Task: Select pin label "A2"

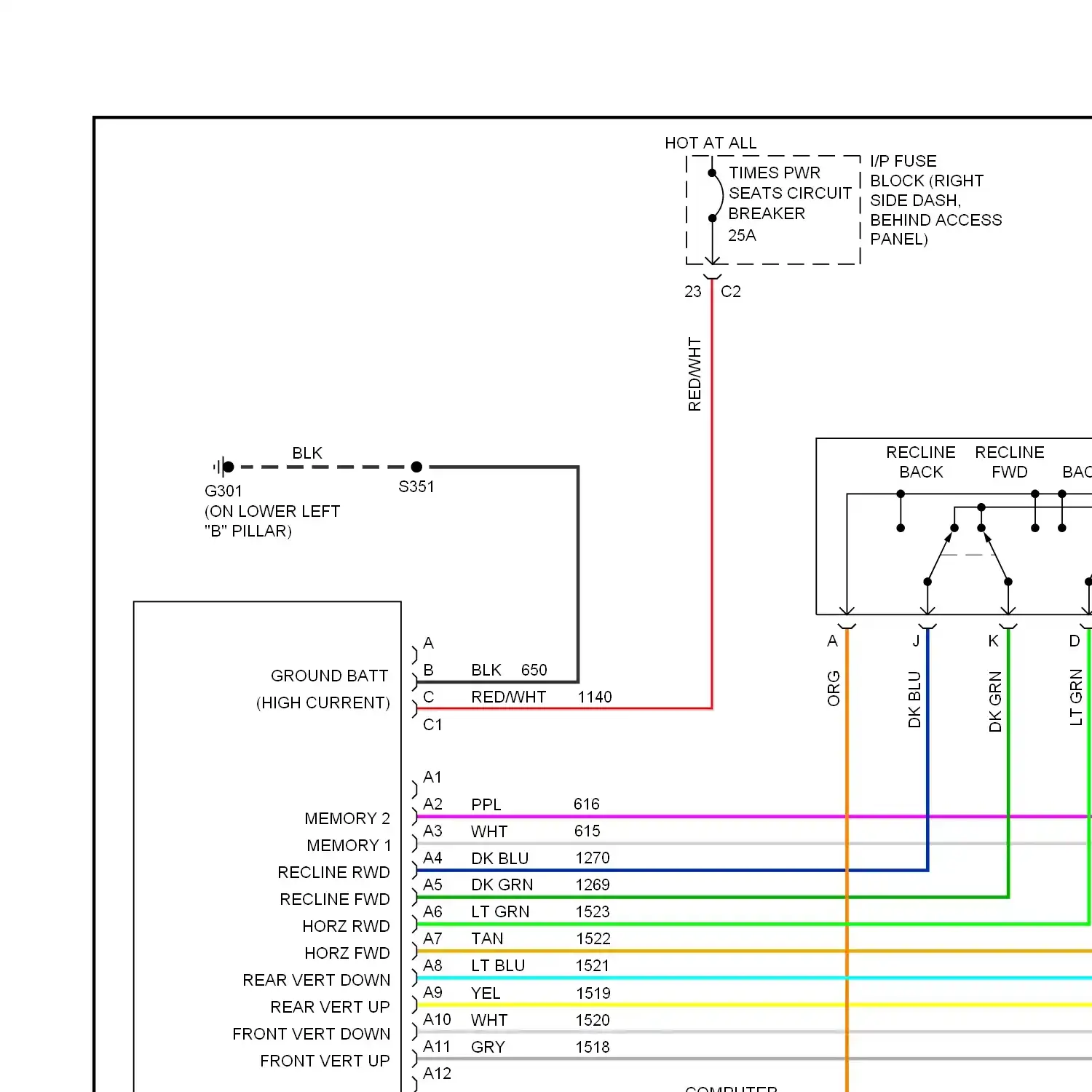Action: [x=432, y=804]
